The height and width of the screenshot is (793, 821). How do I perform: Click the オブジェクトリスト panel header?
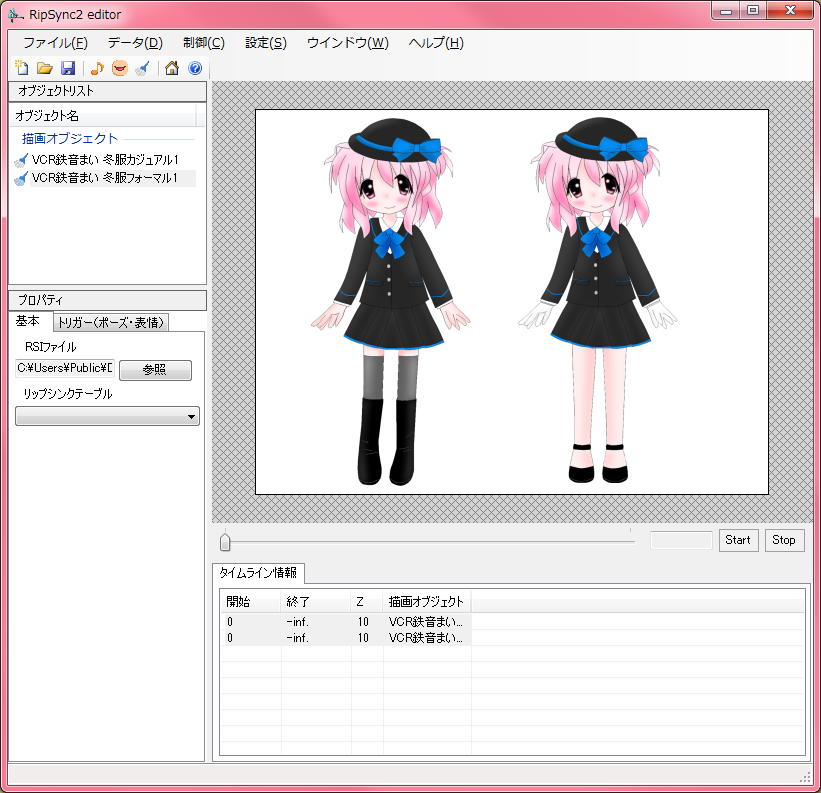tap(107, 91)
